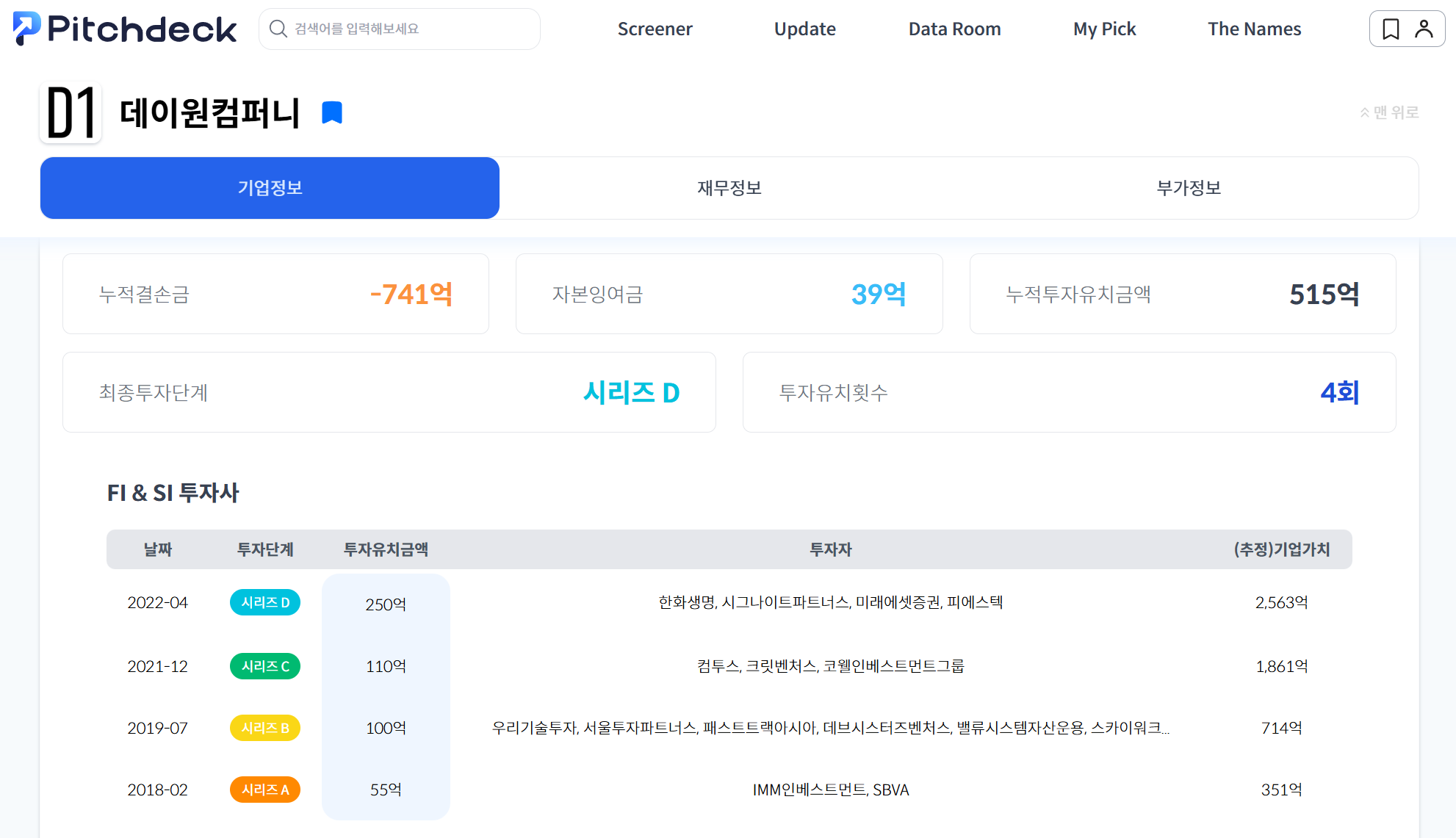Open the Screener menu

coord(655,29)
